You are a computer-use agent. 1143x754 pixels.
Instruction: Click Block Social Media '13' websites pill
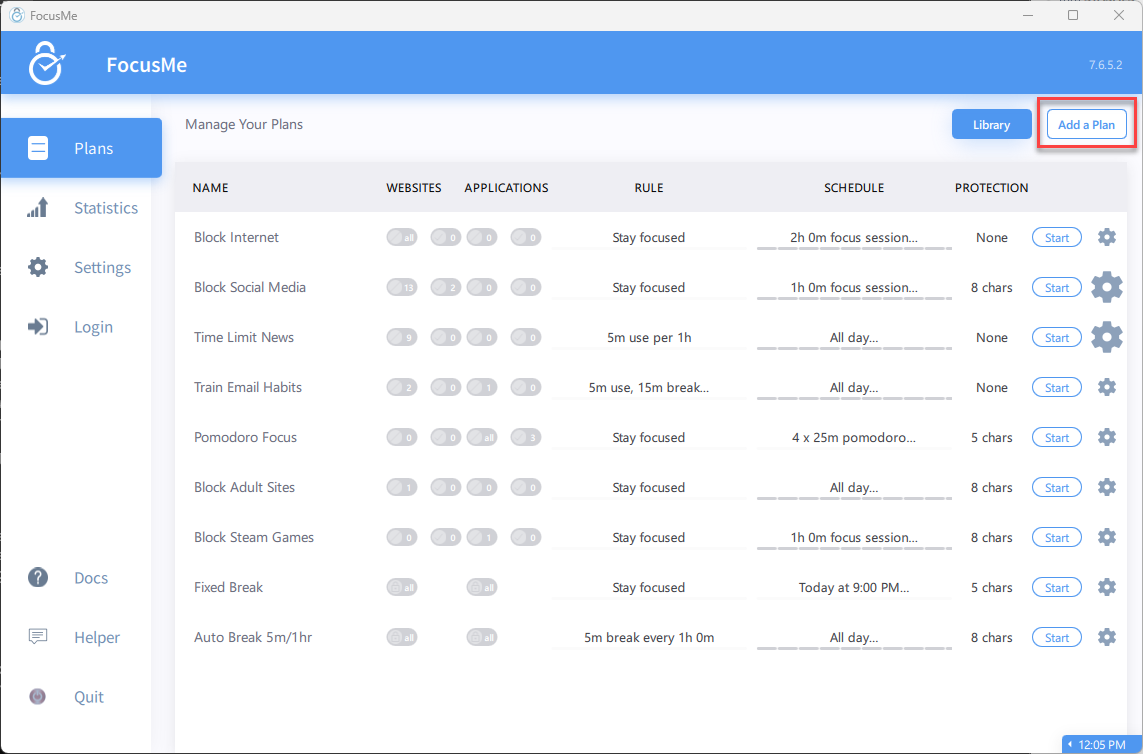click(402, 287)
